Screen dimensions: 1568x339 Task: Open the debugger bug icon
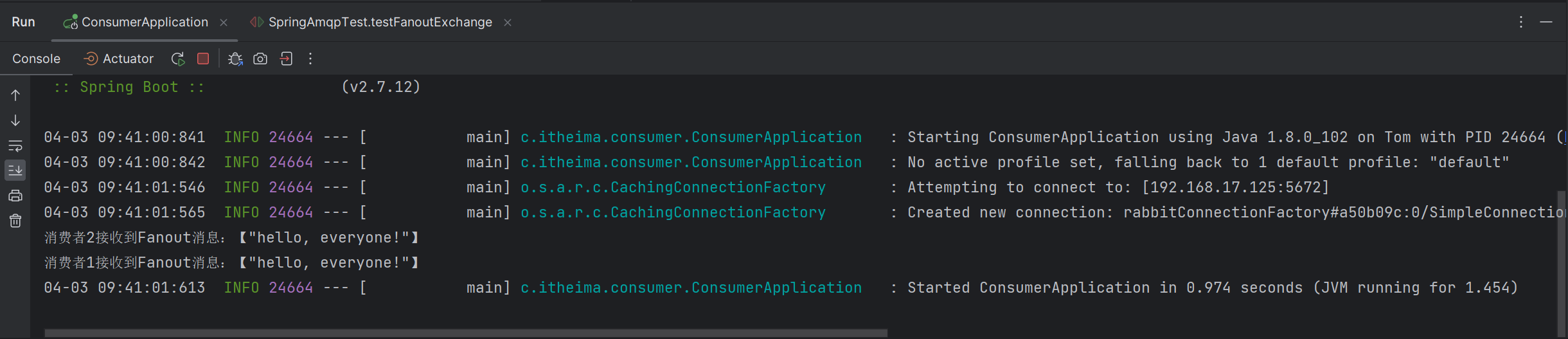[x=235, y=59]
